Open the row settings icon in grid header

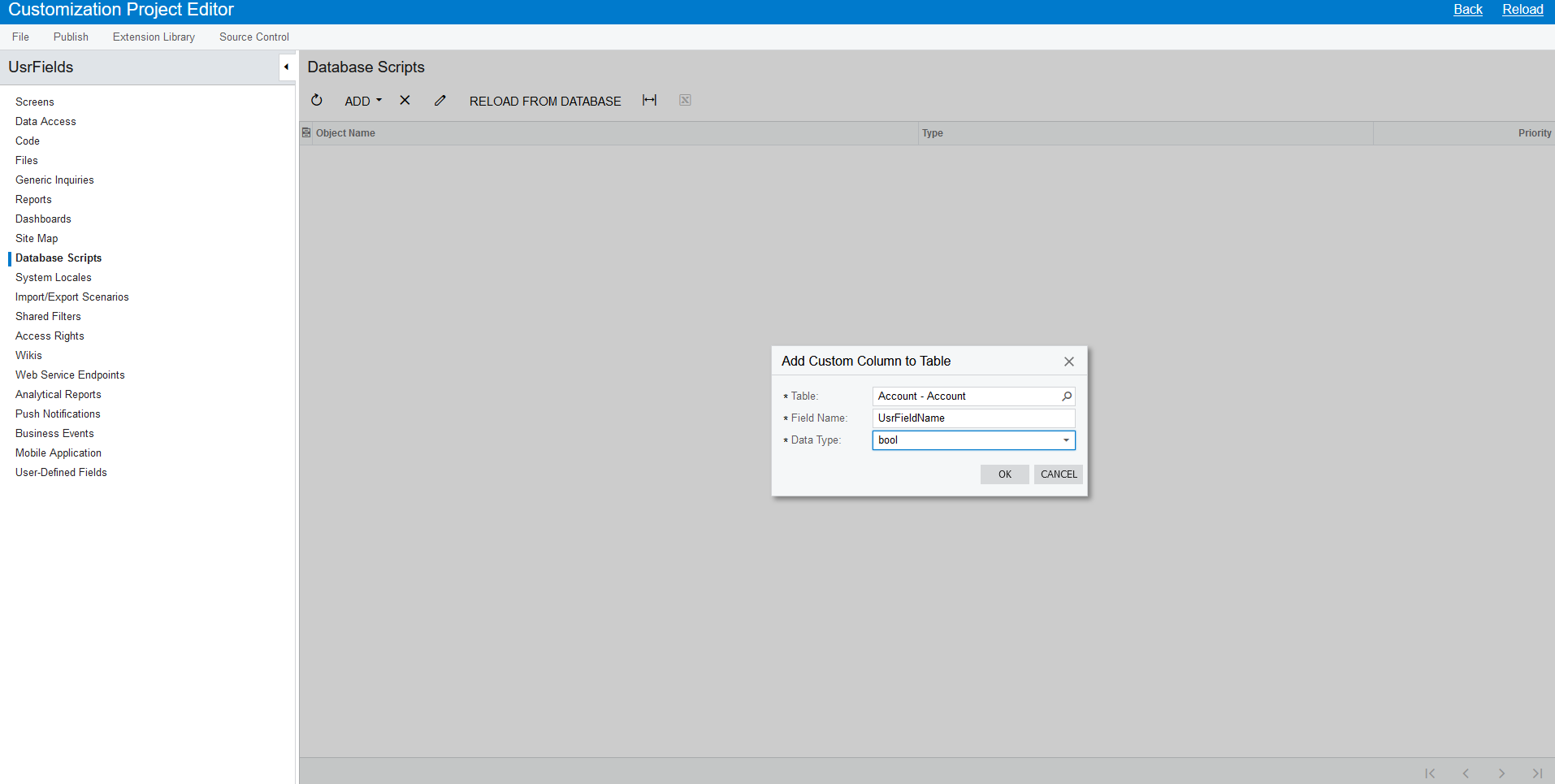[x=305, y=132]
